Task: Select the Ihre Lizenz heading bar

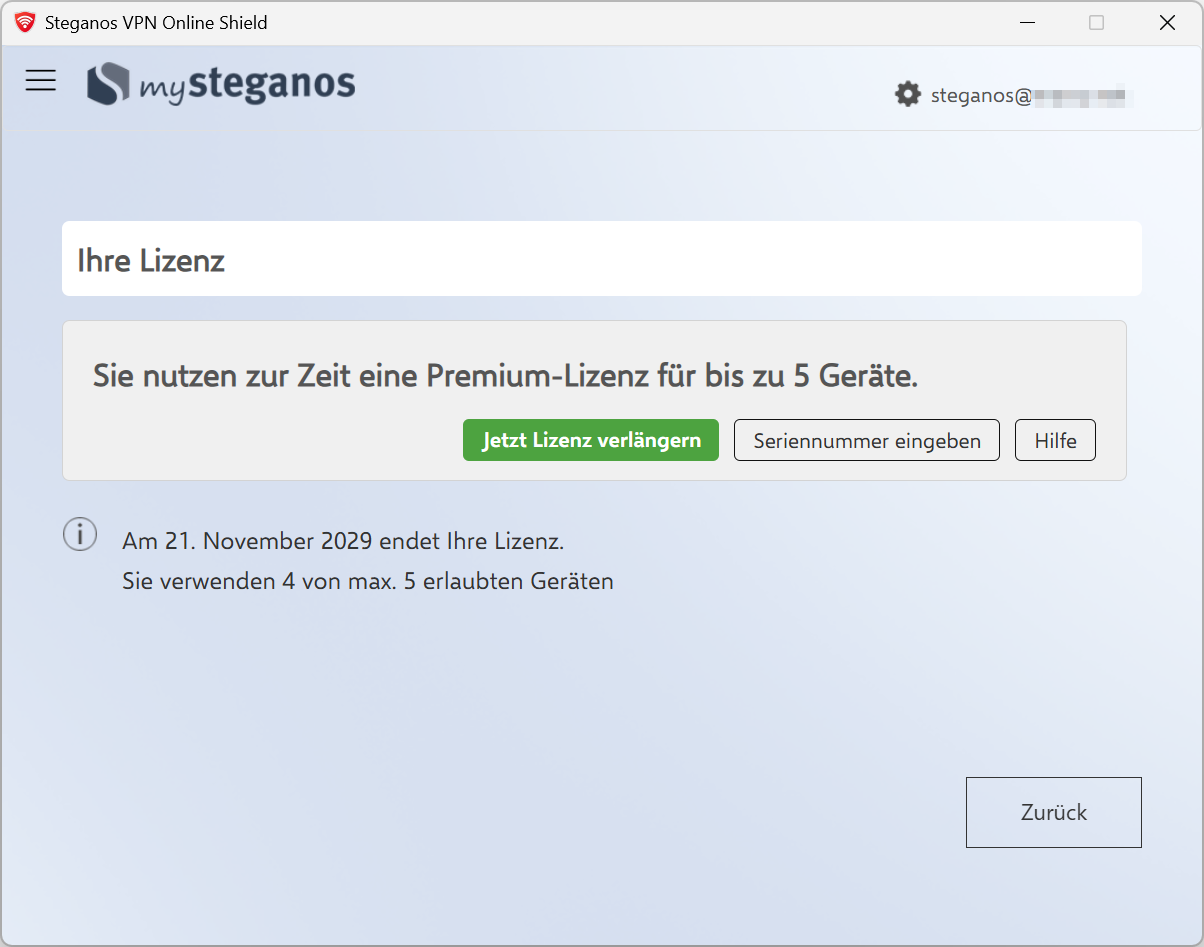Action: (x=601, y=259)
